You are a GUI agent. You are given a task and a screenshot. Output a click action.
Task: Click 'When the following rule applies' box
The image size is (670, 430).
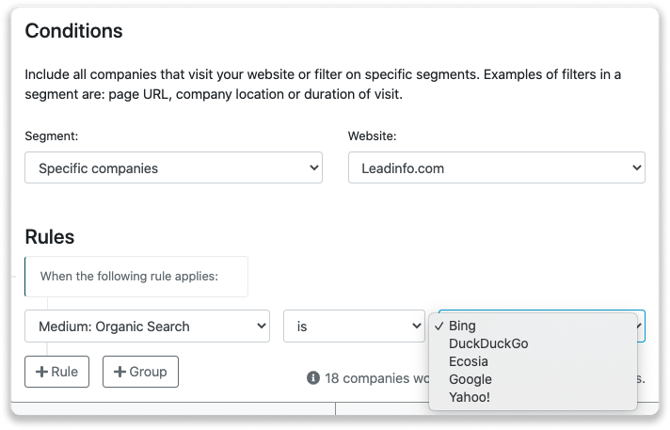136,276
